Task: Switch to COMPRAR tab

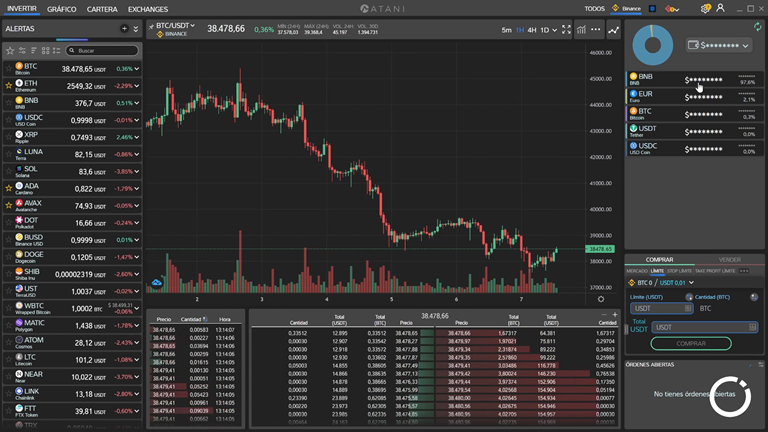Action: (659, 260)
